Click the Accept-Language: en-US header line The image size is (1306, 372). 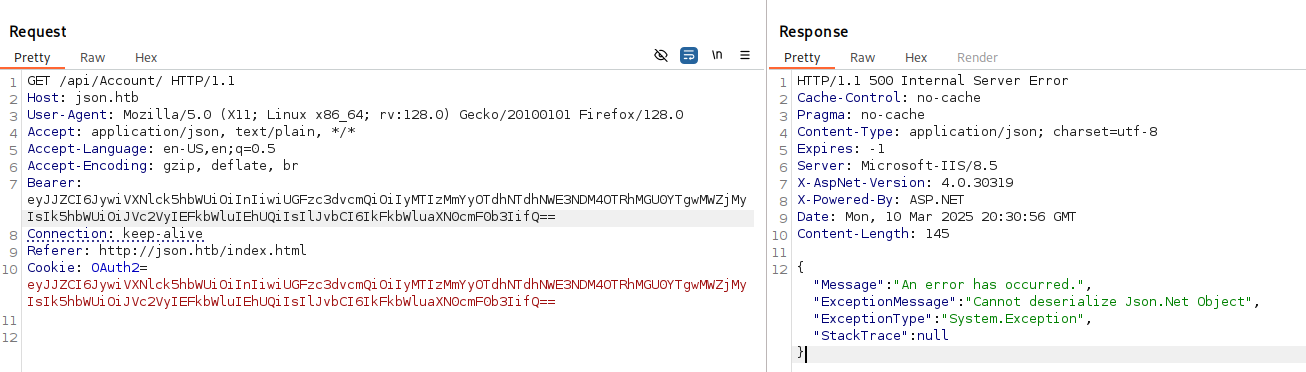click(x=151, y=149)
